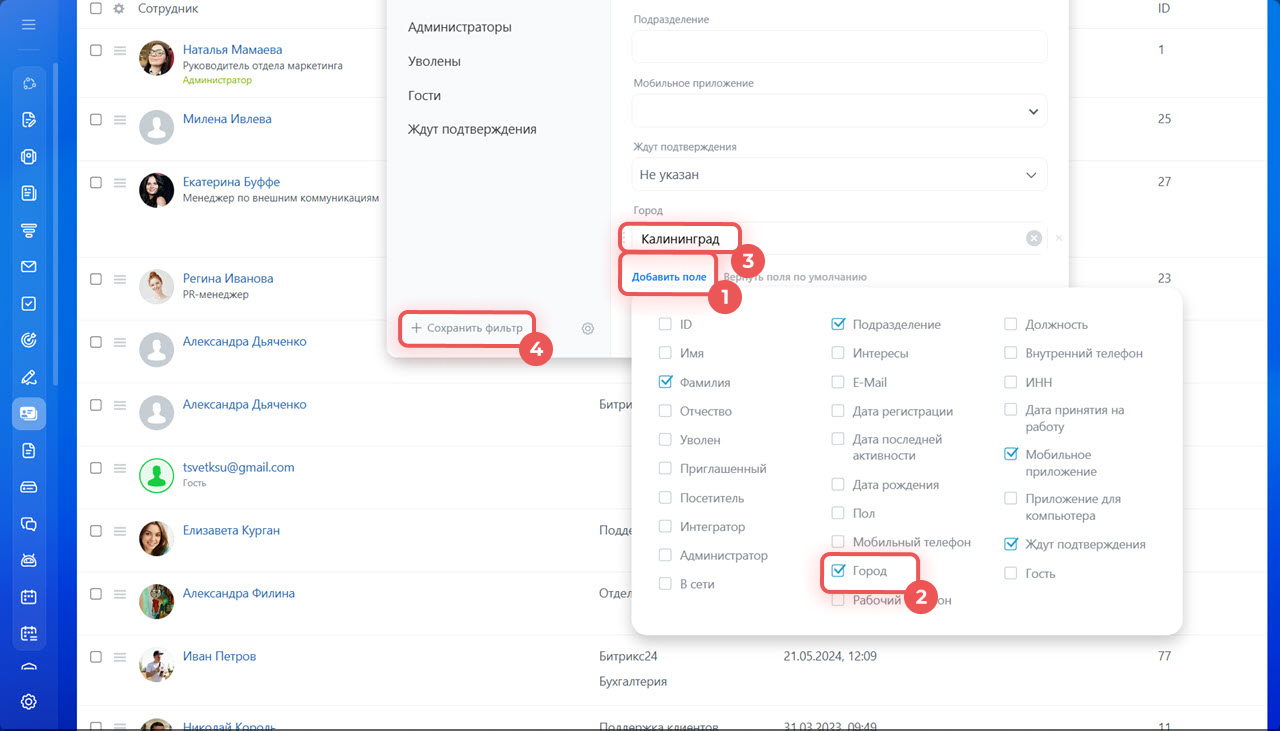Screen dimensions: 1280x731
Task: Enable the ID field checkbox
Action: (665, 324)
